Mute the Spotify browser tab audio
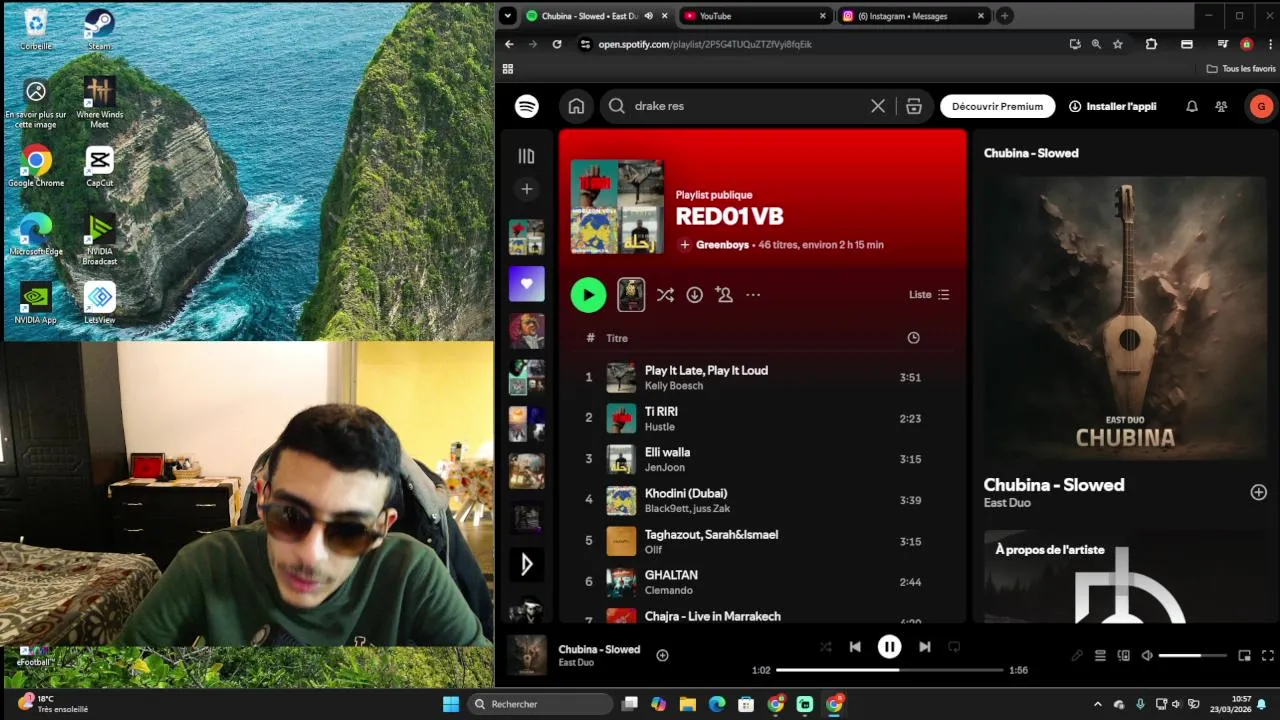Screen dimensions: 1280x720 click(649, 16)
